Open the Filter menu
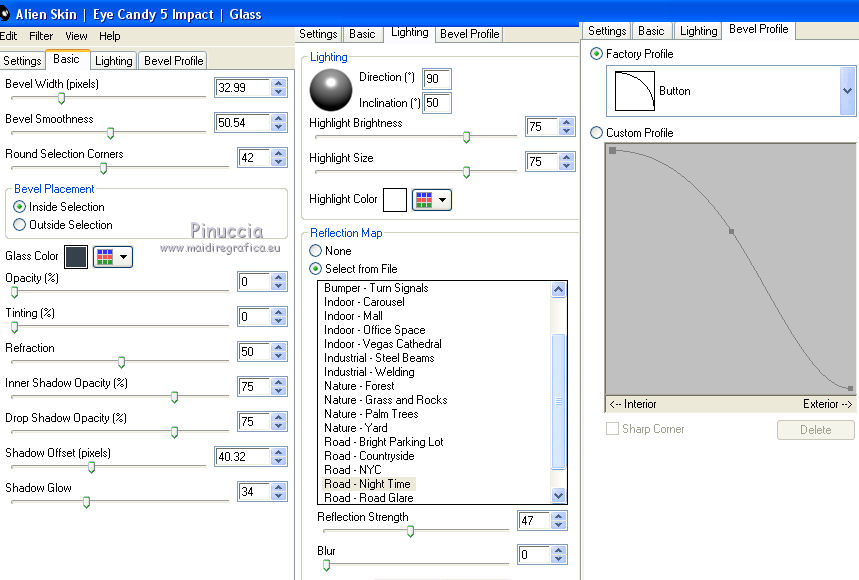Screen dimensions: 859x580 point(41,36)
